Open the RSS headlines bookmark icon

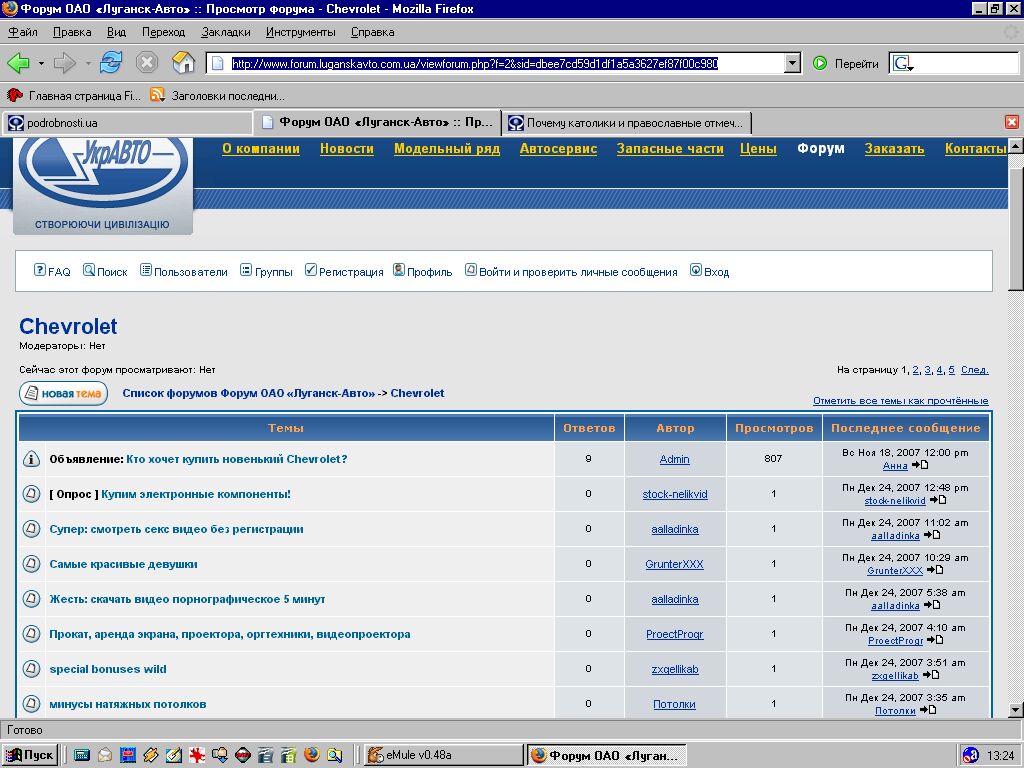157,95
